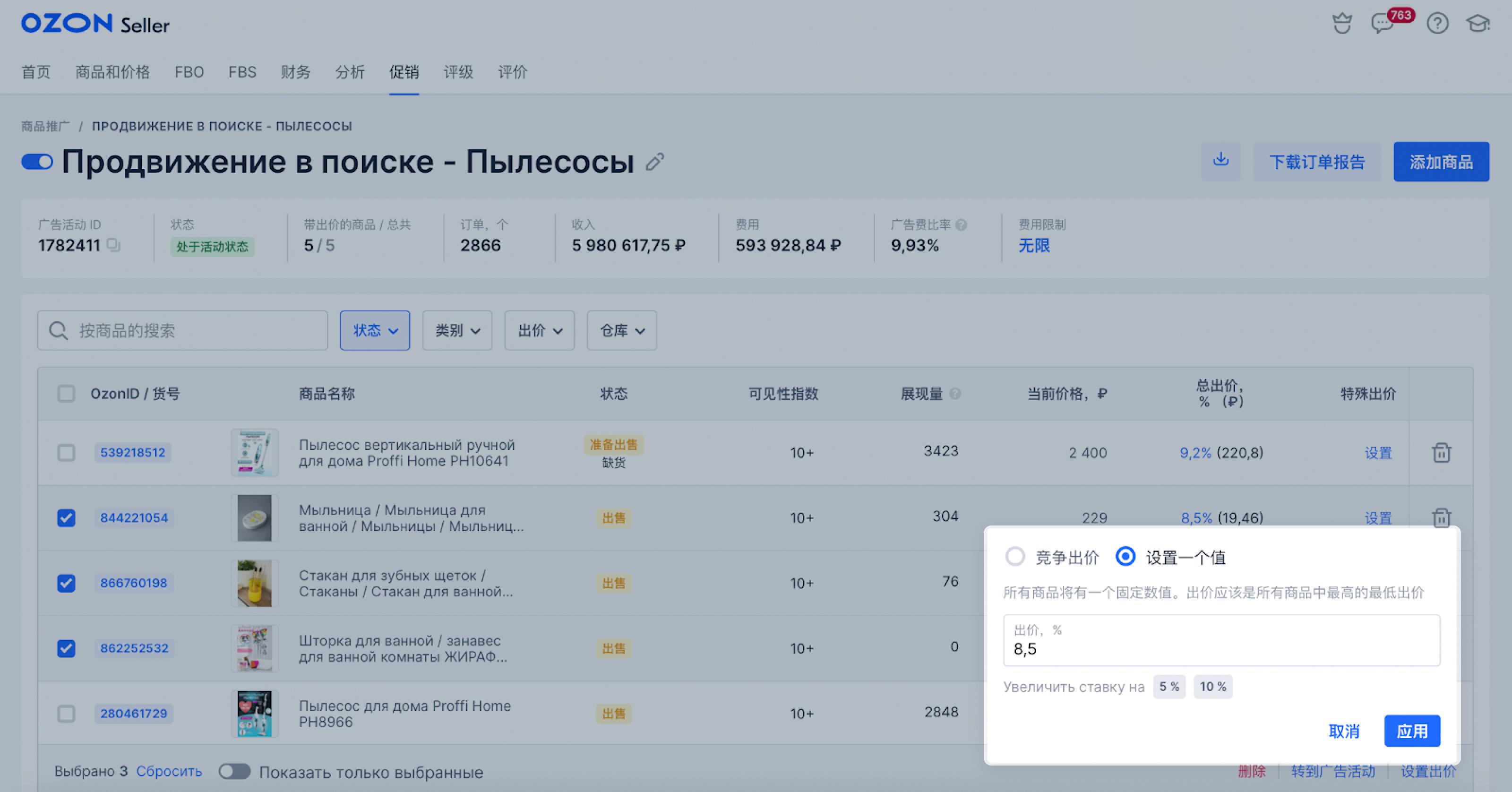Open the 评级 tab
Screen dimensions: 1512x792
(458, 72)
